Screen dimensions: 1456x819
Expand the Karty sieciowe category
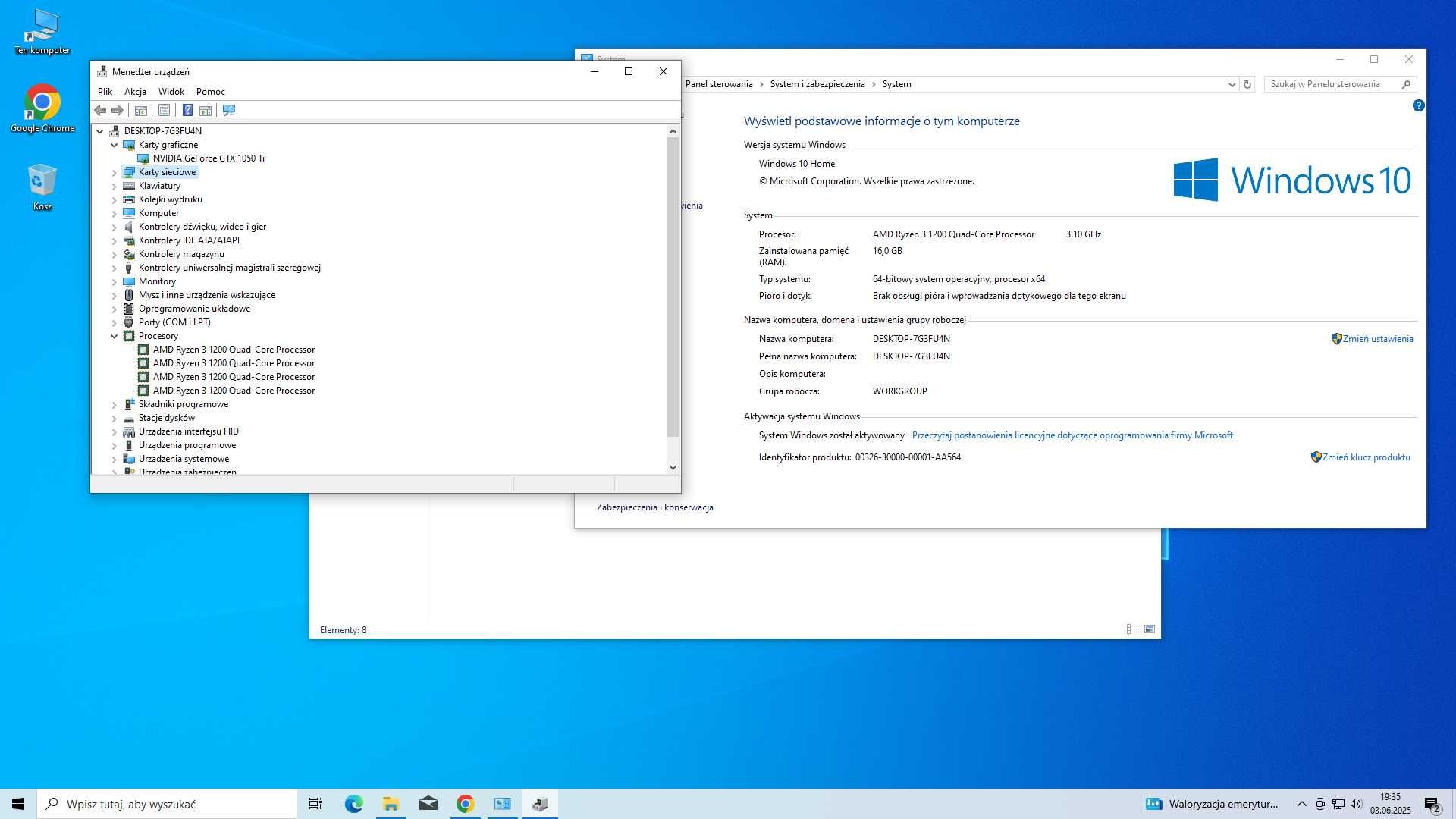tap(115, 172)
